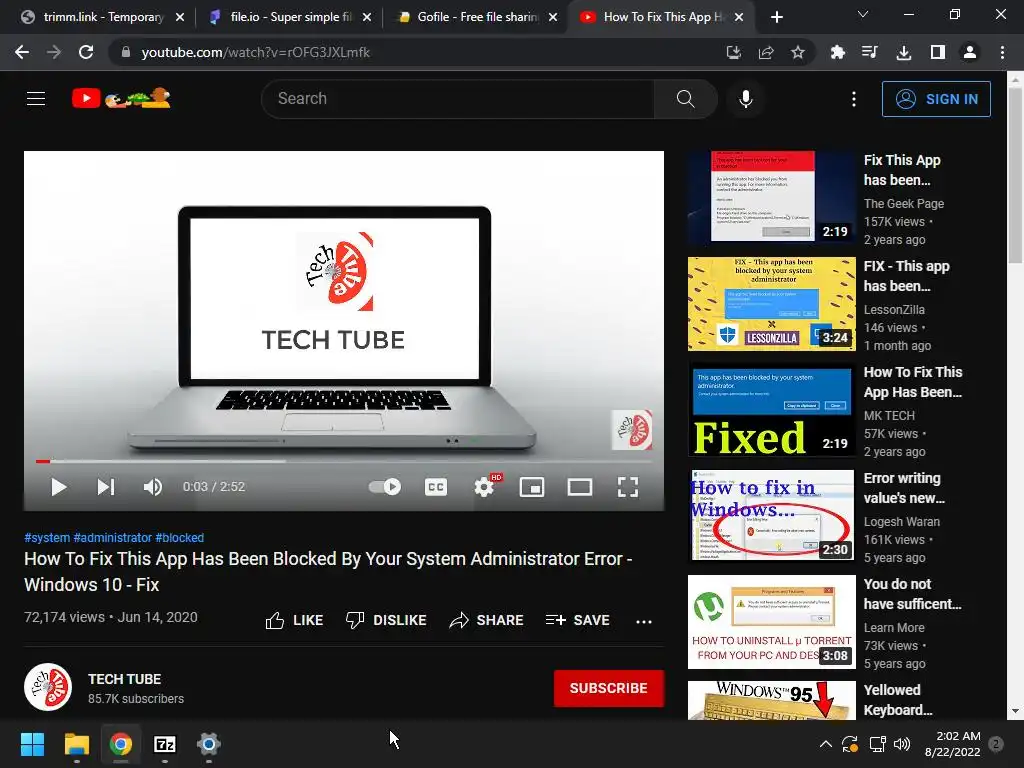This screenshot has height=768, width=1024.
Task: Switch to theater mode
Action: [x=580, y=487]
